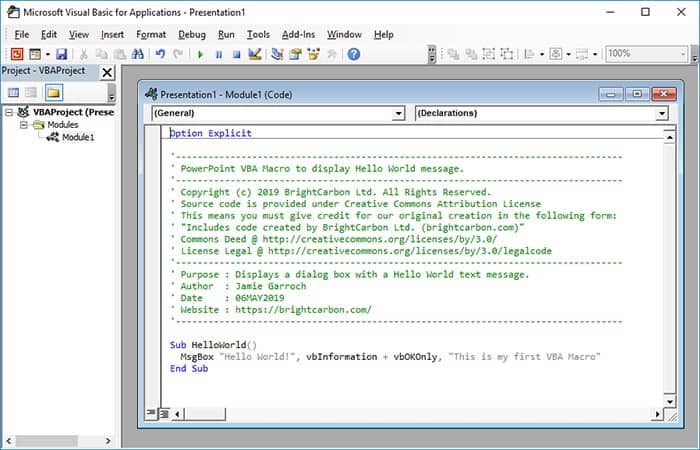Click the code window right scroll arrow
Image resolution: width=700 pixels, height=450 pixels.
pos(657,414)
